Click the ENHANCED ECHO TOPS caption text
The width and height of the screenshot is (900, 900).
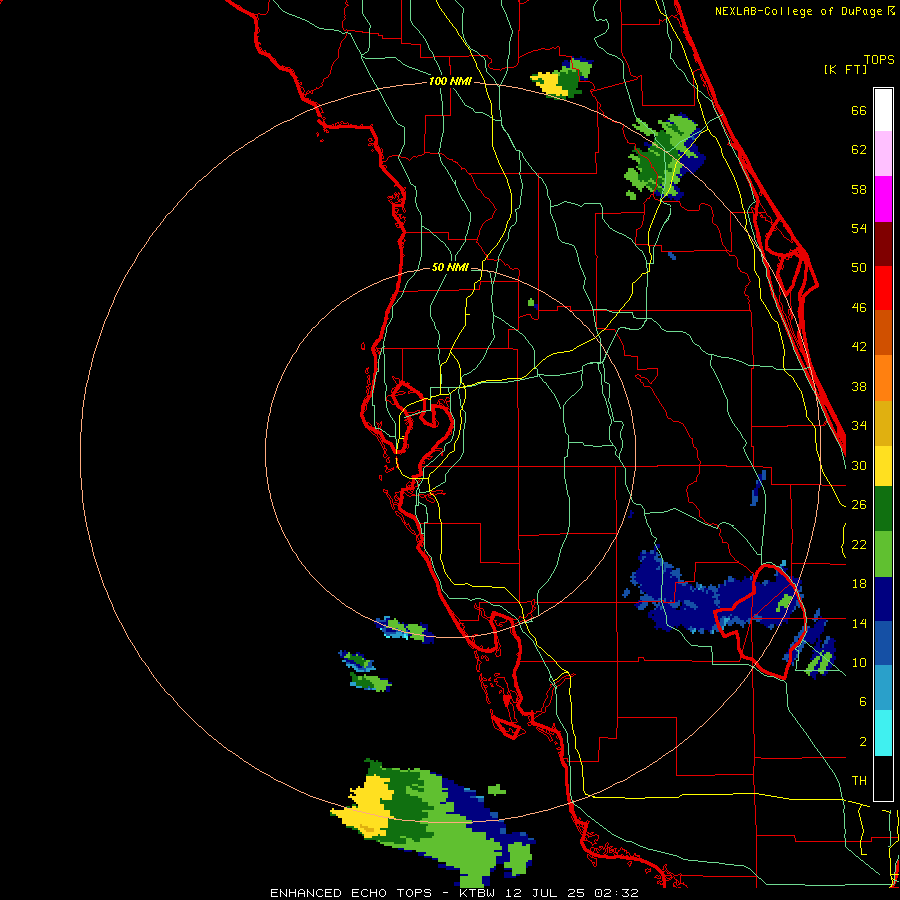point(351,893)
